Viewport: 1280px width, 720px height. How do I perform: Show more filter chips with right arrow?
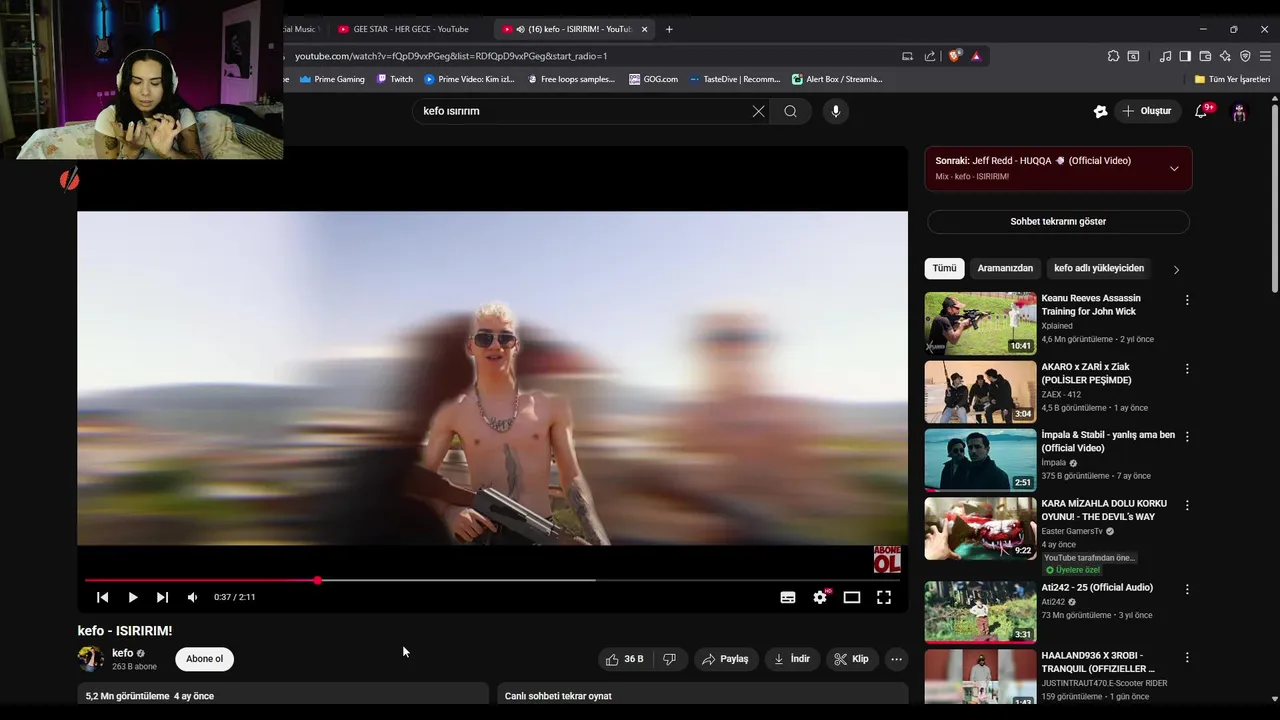coord(1176,269)
